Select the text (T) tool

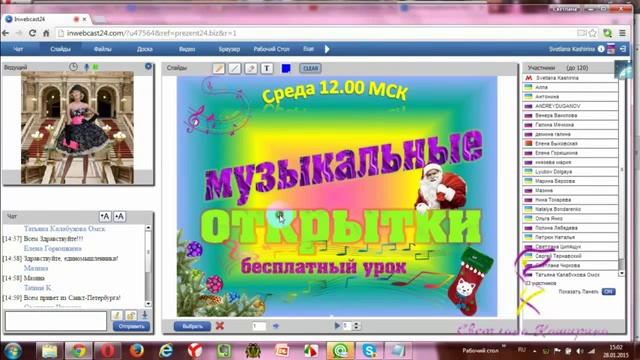267,68
